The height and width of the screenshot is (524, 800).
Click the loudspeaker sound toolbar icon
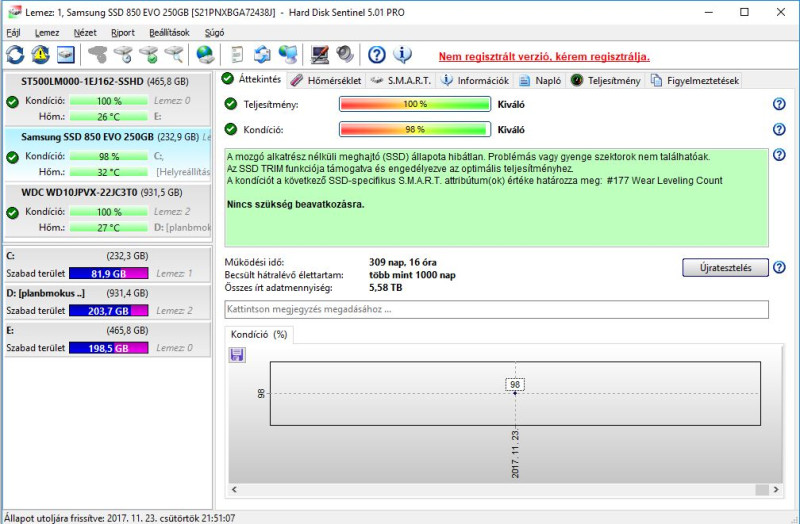click(x=345, y=54)
